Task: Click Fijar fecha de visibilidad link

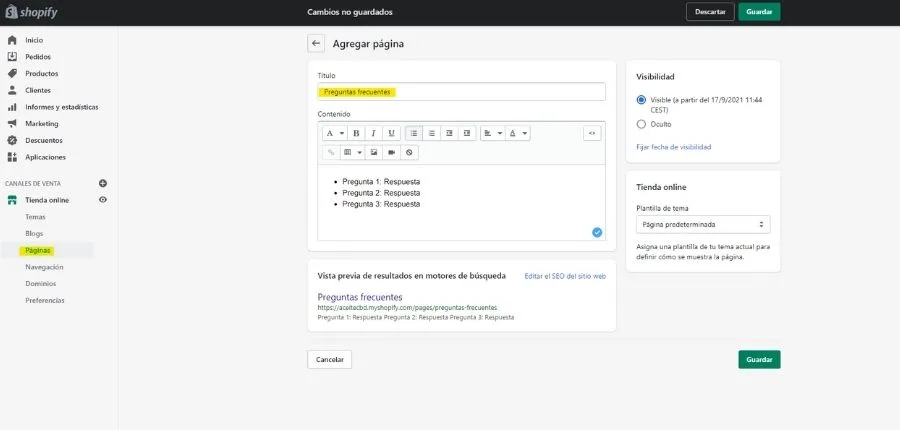Action: coord(673,147)
